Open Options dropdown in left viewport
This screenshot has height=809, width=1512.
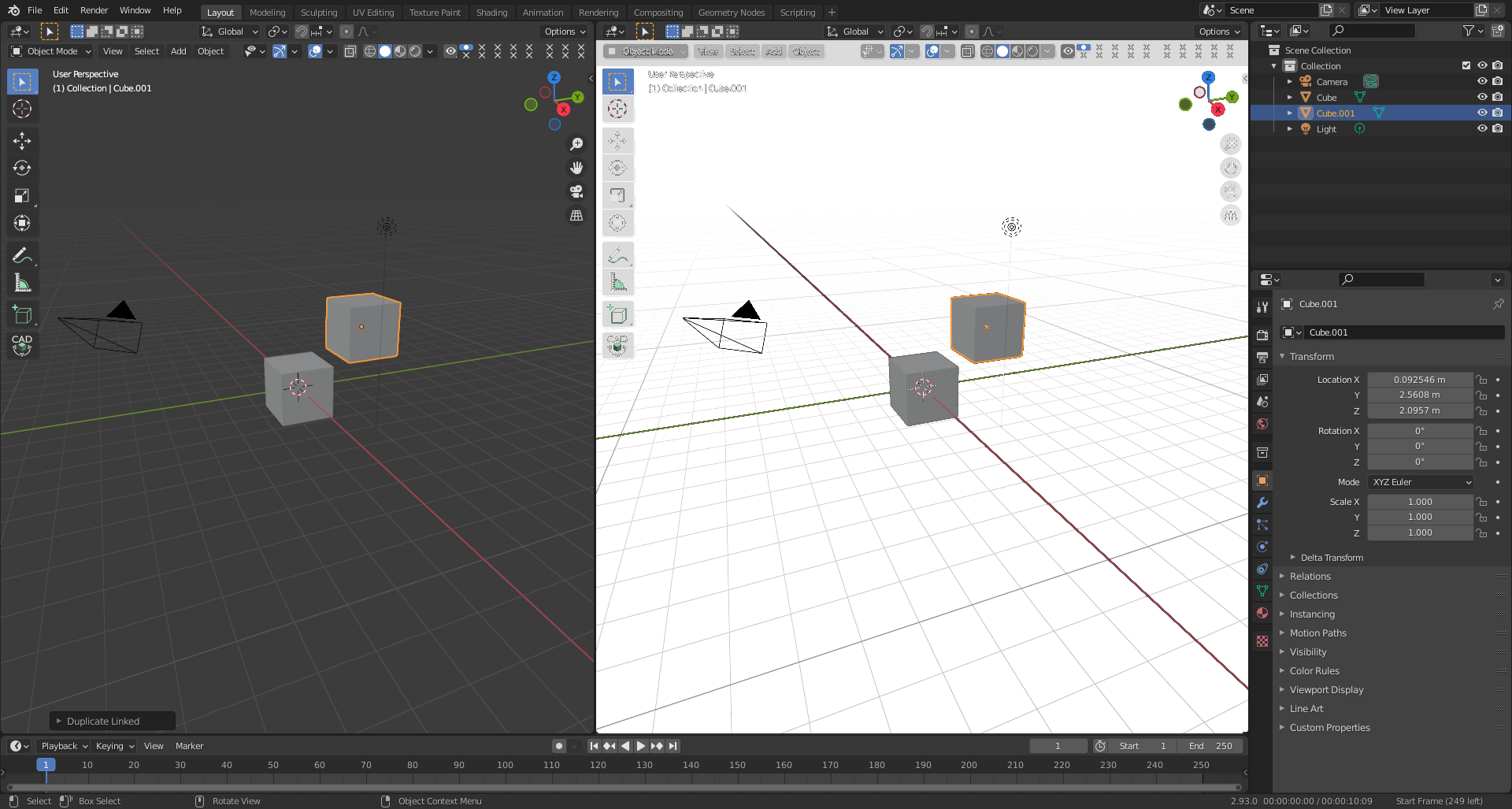coord(565,32)
